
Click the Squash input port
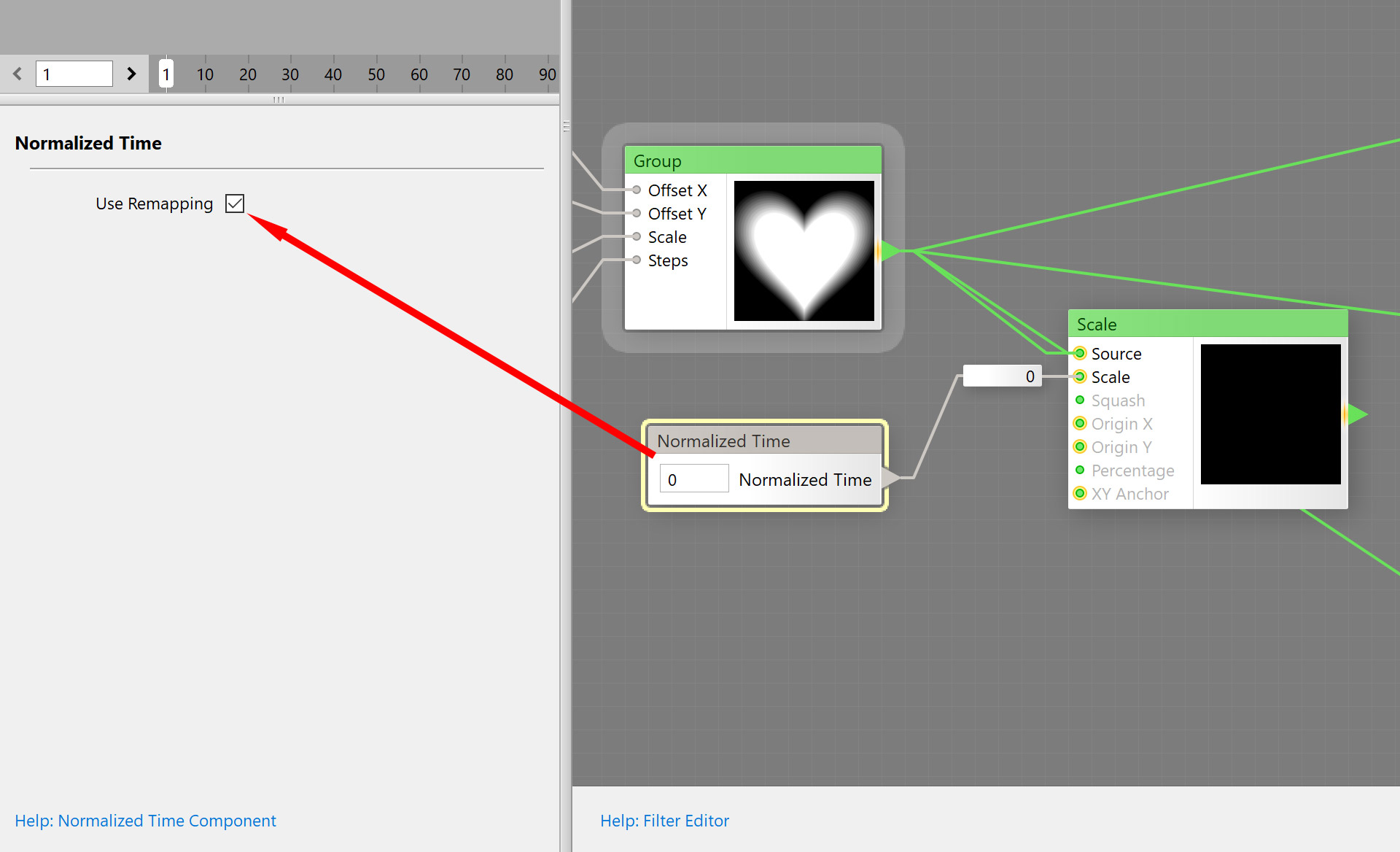pos(1080,400)
